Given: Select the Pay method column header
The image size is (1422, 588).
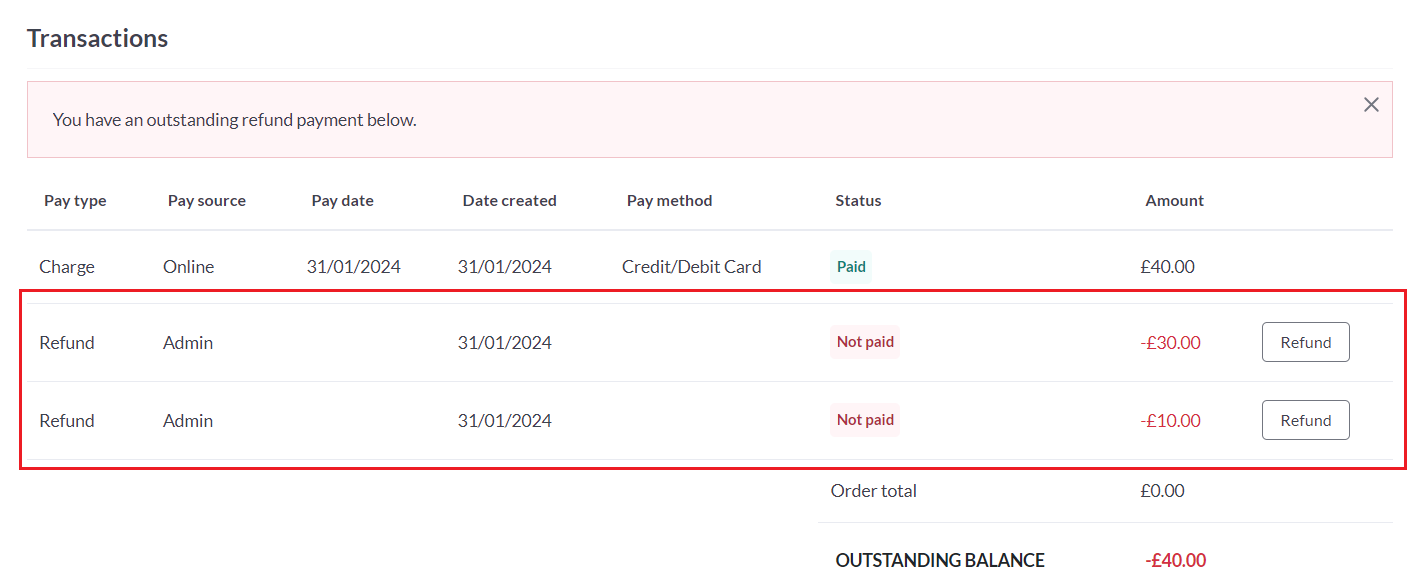Looking at the screenshot, I should (669, 200).
